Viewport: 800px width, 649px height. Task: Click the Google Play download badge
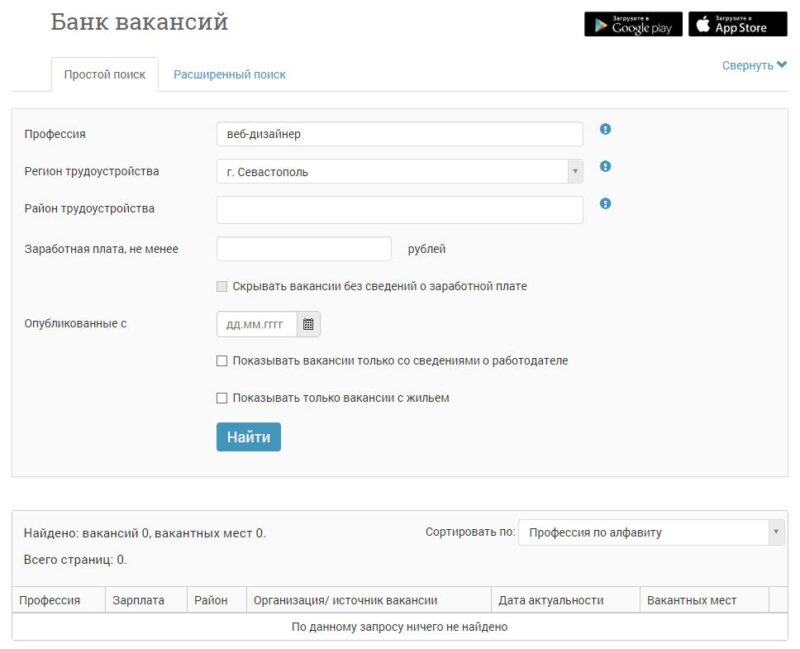pos(633,24)
